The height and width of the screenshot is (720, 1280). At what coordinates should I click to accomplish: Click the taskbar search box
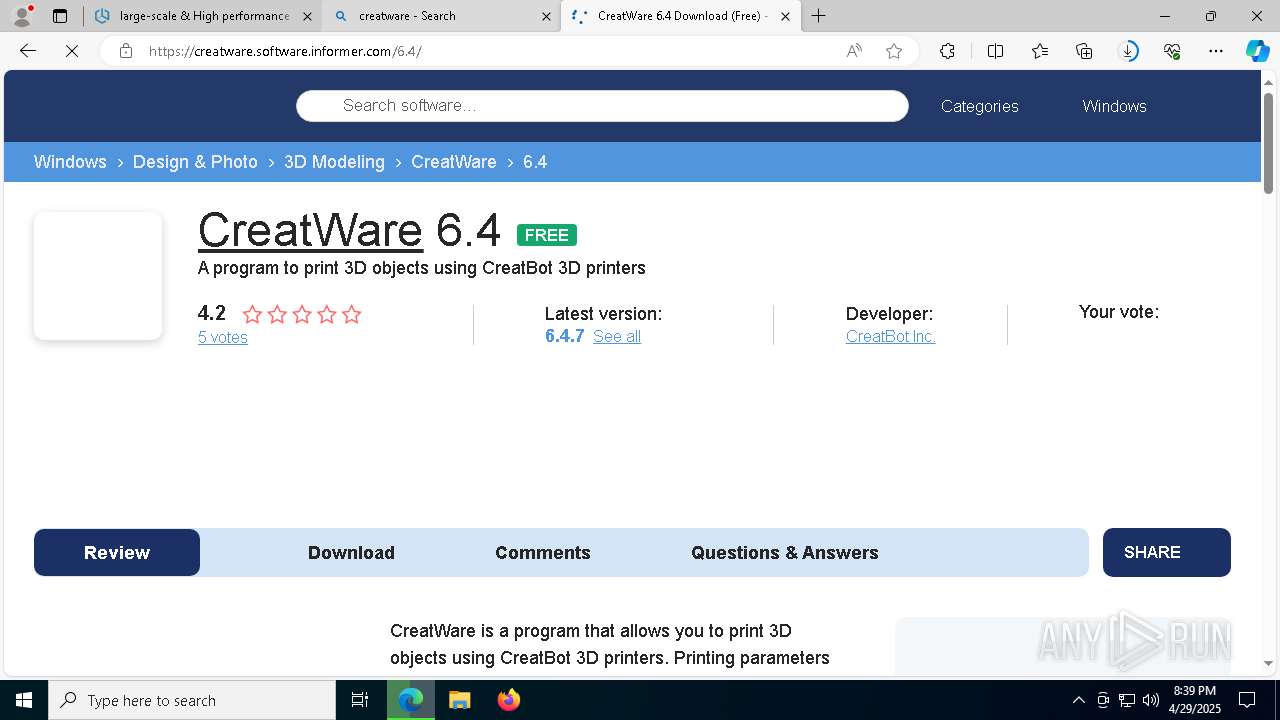coord(192,700)
